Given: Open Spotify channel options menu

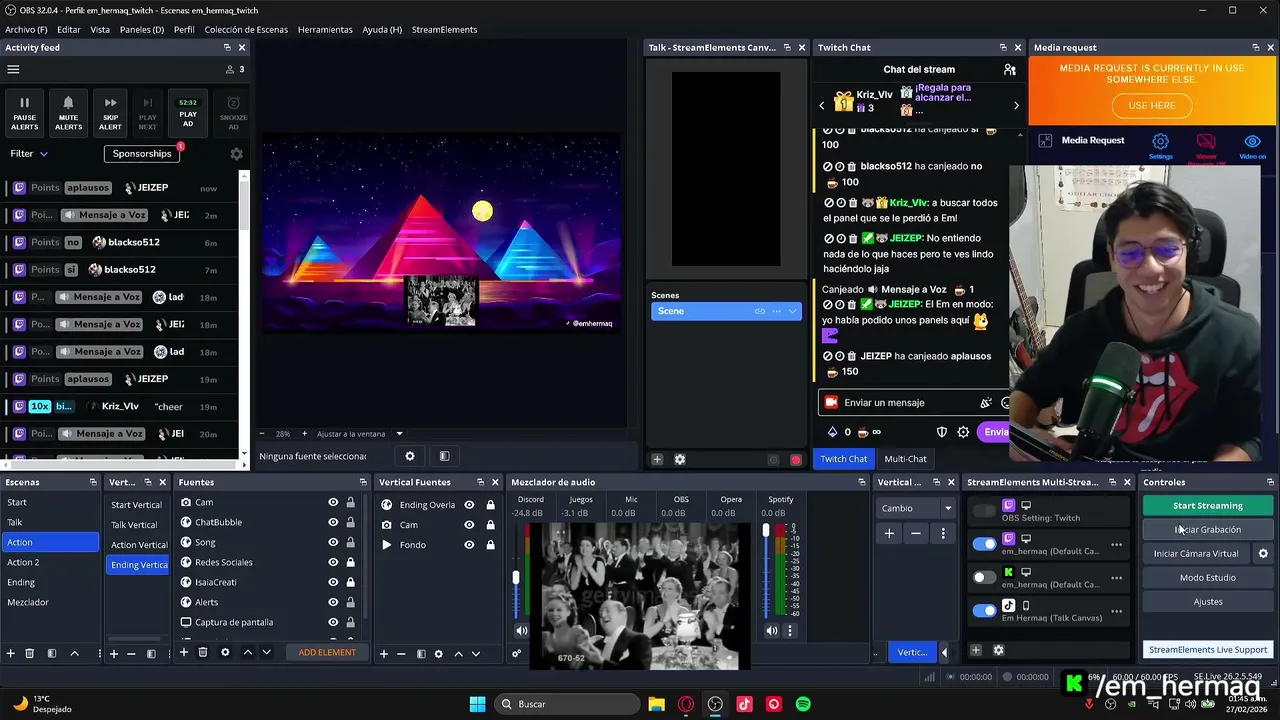Looking at the screenshot, I should pyautogui.click(x=789, y=631).
